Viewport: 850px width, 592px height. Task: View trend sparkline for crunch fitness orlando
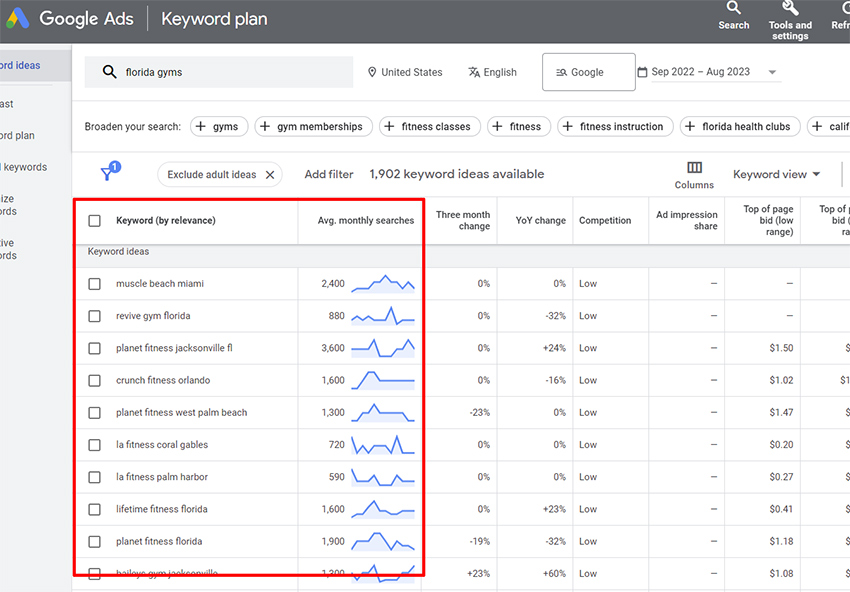point(383,380)
